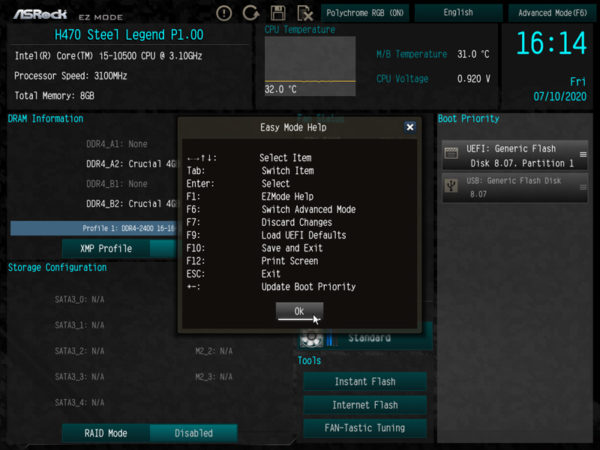600x450 pixels.
Task: Click SATA3_3: N/A storage entry
Action: (79, 377)
